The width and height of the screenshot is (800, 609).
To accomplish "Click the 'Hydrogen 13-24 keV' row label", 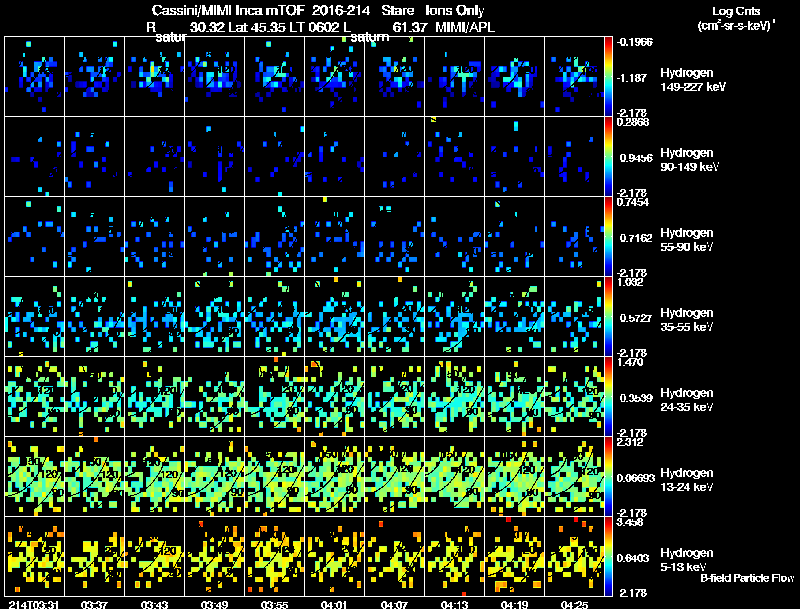I will [x=687, y=480].
